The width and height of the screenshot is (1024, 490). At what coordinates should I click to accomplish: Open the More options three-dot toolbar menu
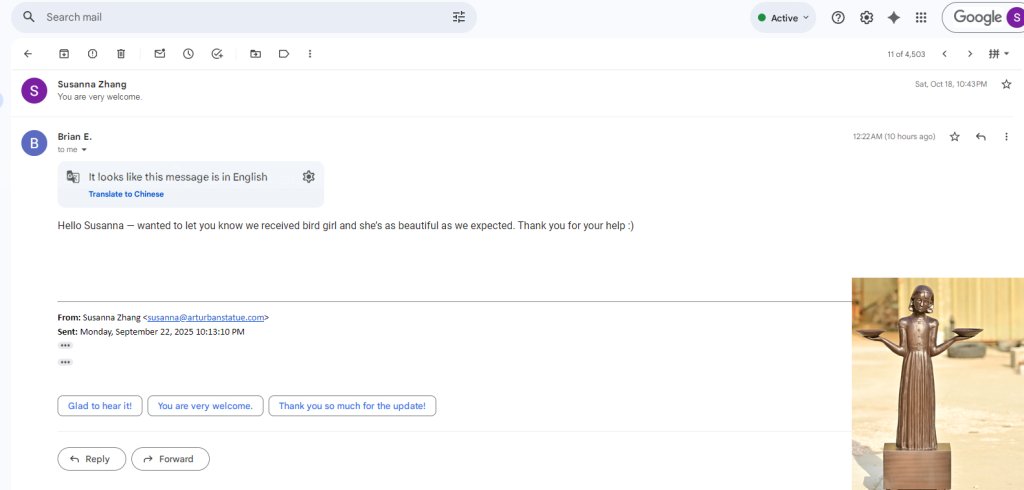(310, 54)
